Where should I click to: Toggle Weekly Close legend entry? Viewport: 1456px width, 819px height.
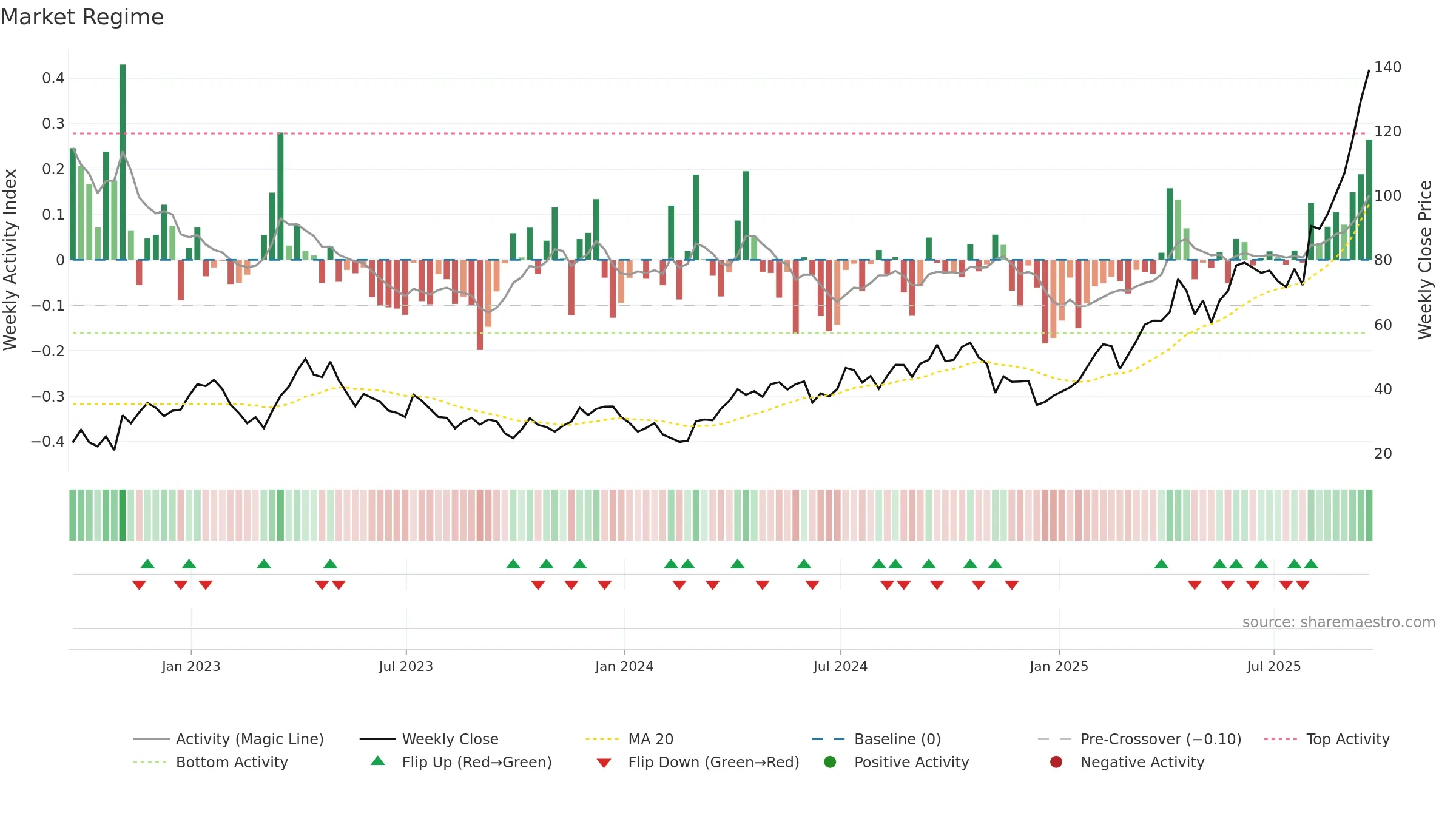[x=429, y=739]
